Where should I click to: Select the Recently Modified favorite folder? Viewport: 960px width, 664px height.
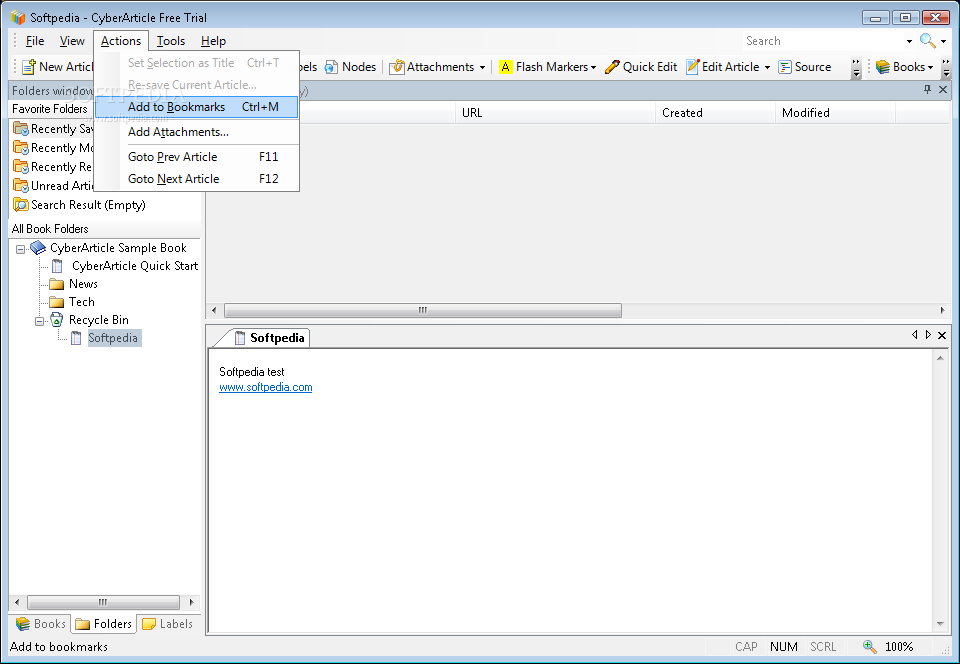click(53, 147)
